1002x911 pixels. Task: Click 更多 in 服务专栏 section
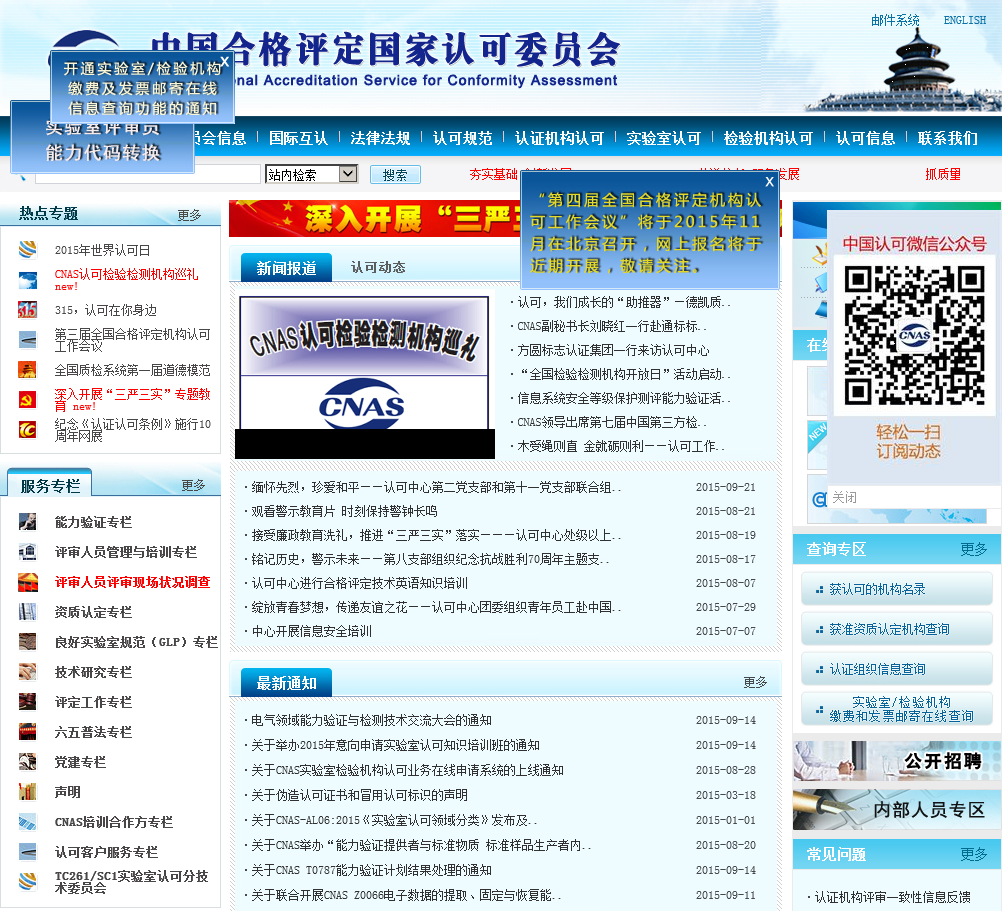[x=193, y=486]
